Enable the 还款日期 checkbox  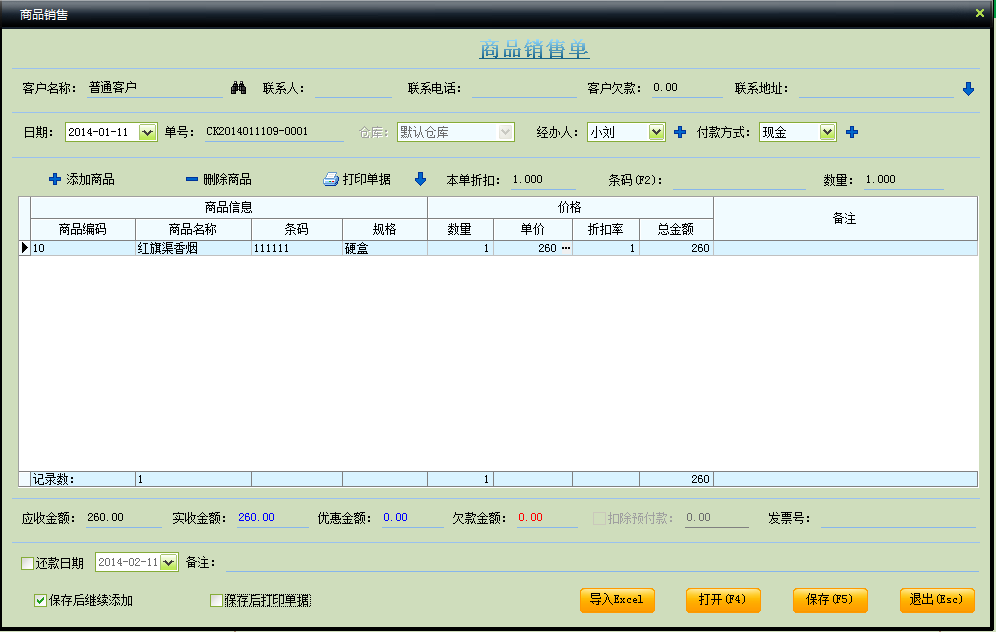28,564
